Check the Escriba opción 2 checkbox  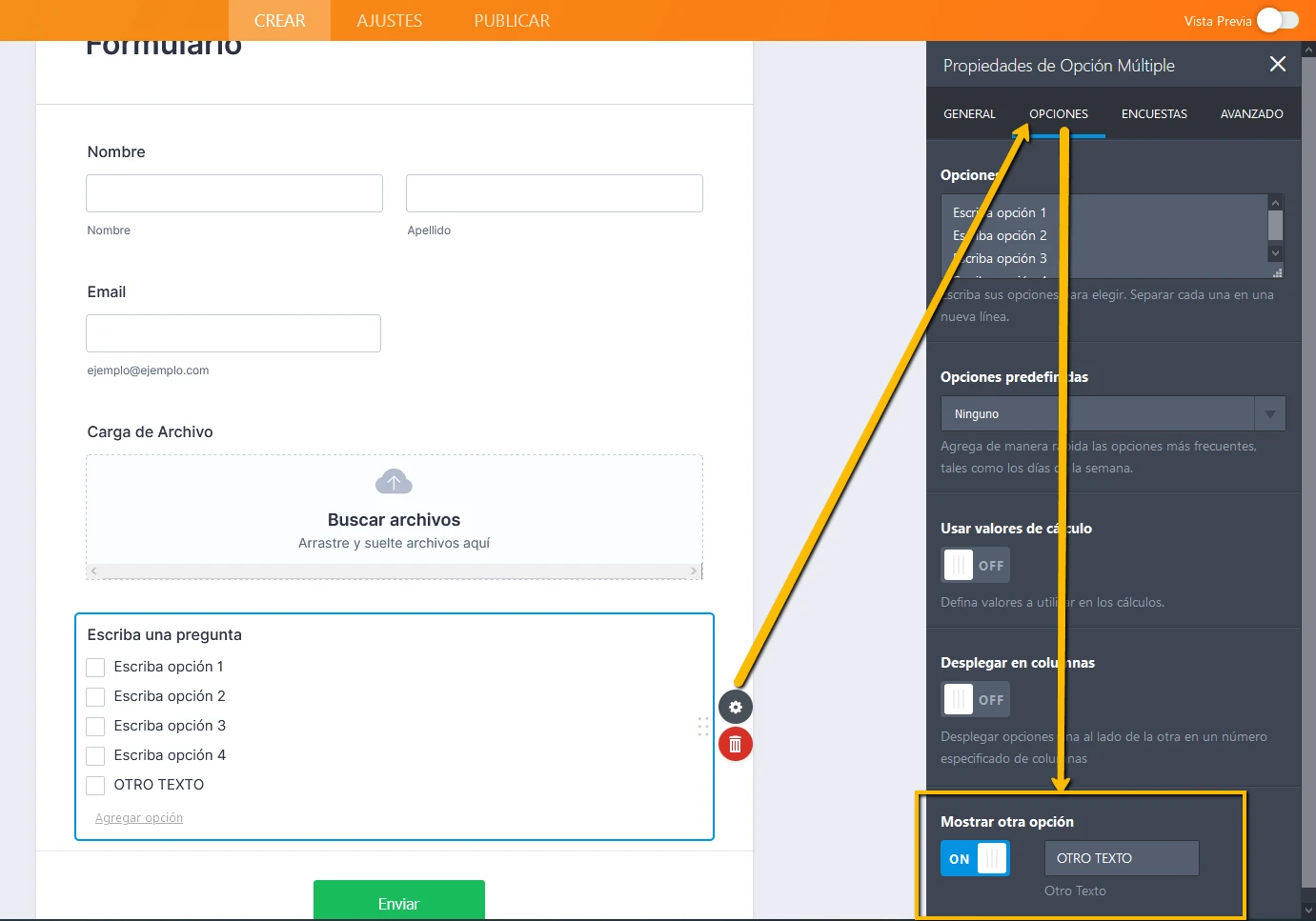pos(95,696)
